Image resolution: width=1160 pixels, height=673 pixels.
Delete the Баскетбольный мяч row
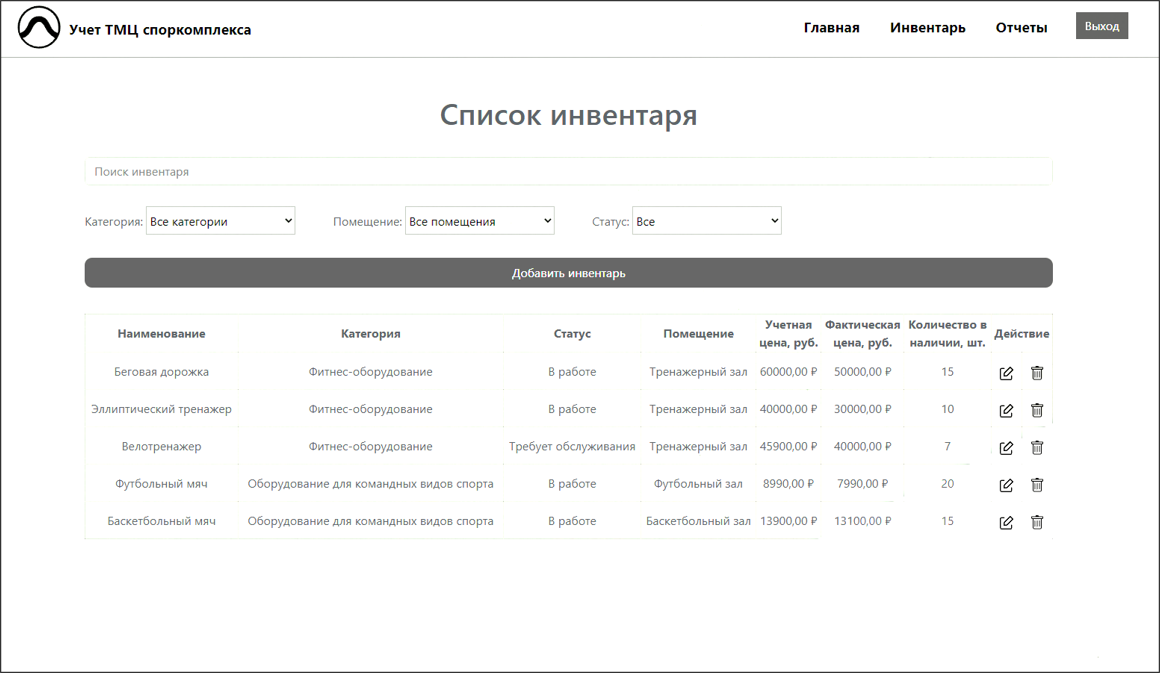click(1037, 522)
